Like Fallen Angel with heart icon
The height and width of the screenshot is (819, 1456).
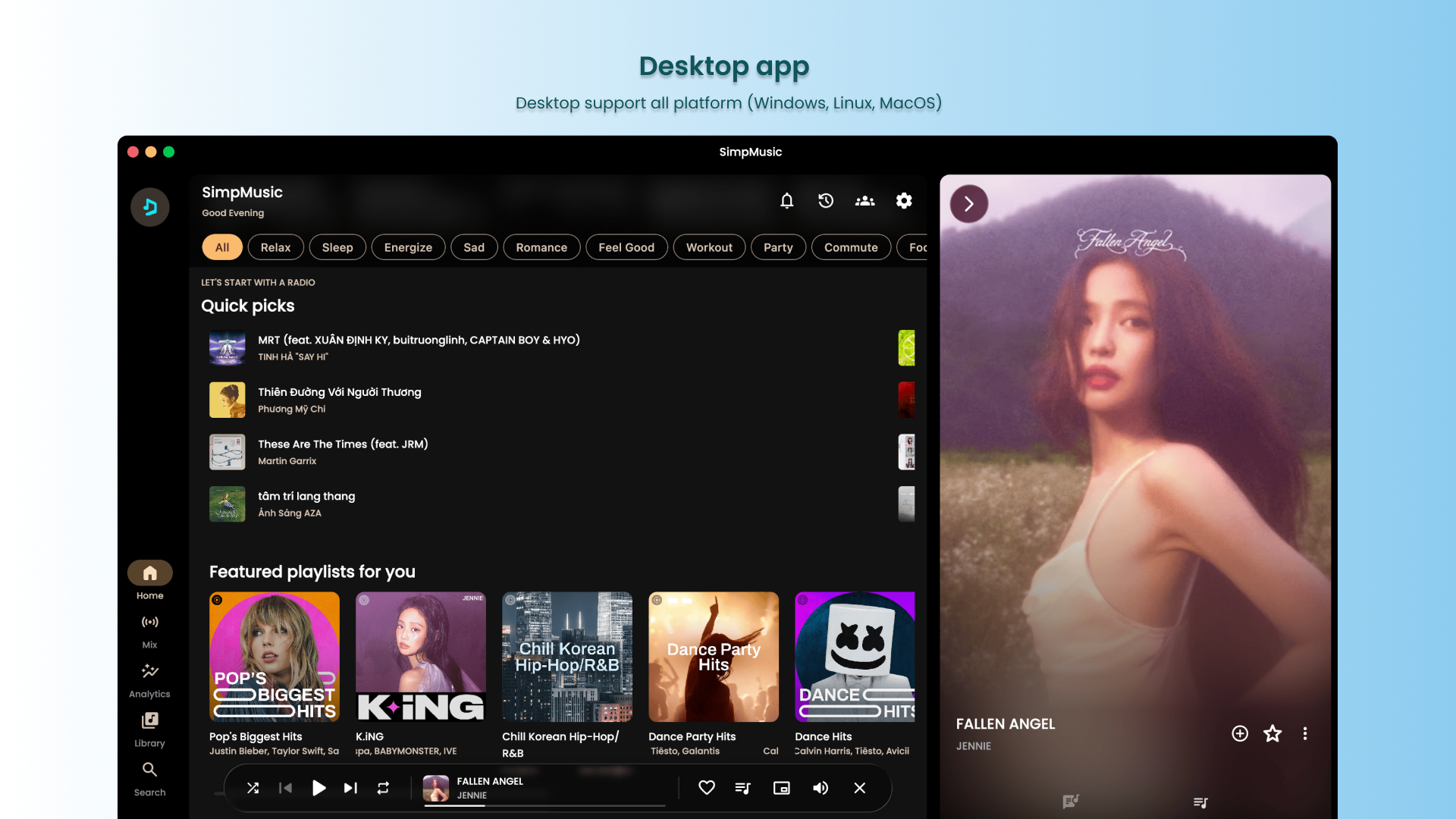click(707, 788)
